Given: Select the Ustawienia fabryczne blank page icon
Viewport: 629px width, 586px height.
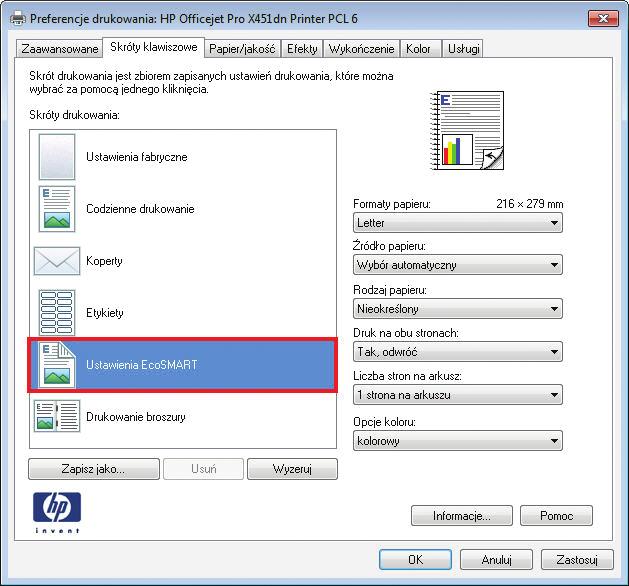Looking at the screenshot, I should coord(57,157).
